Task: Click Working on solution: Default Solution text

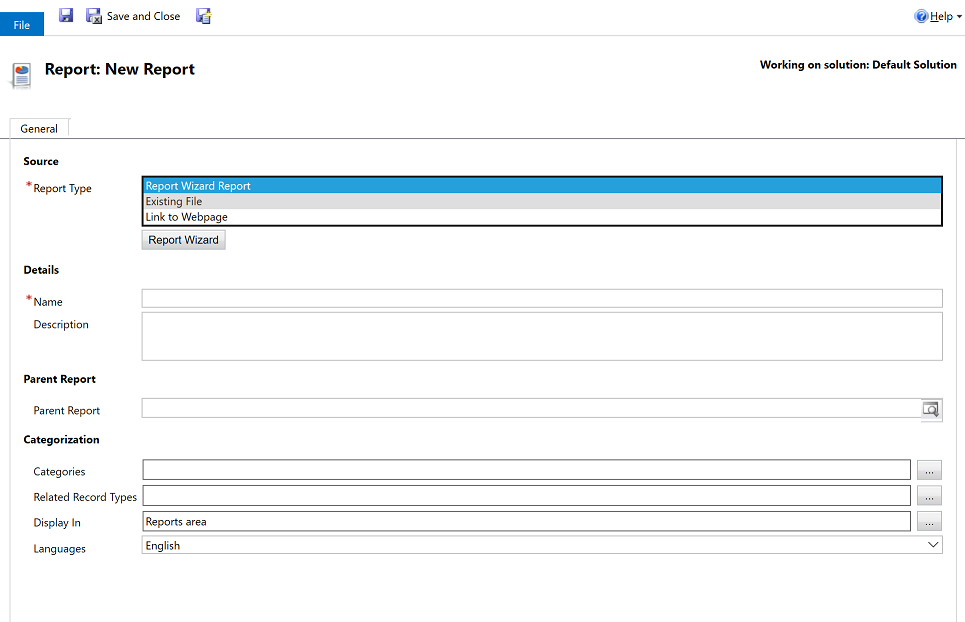Action: point(858,65)
